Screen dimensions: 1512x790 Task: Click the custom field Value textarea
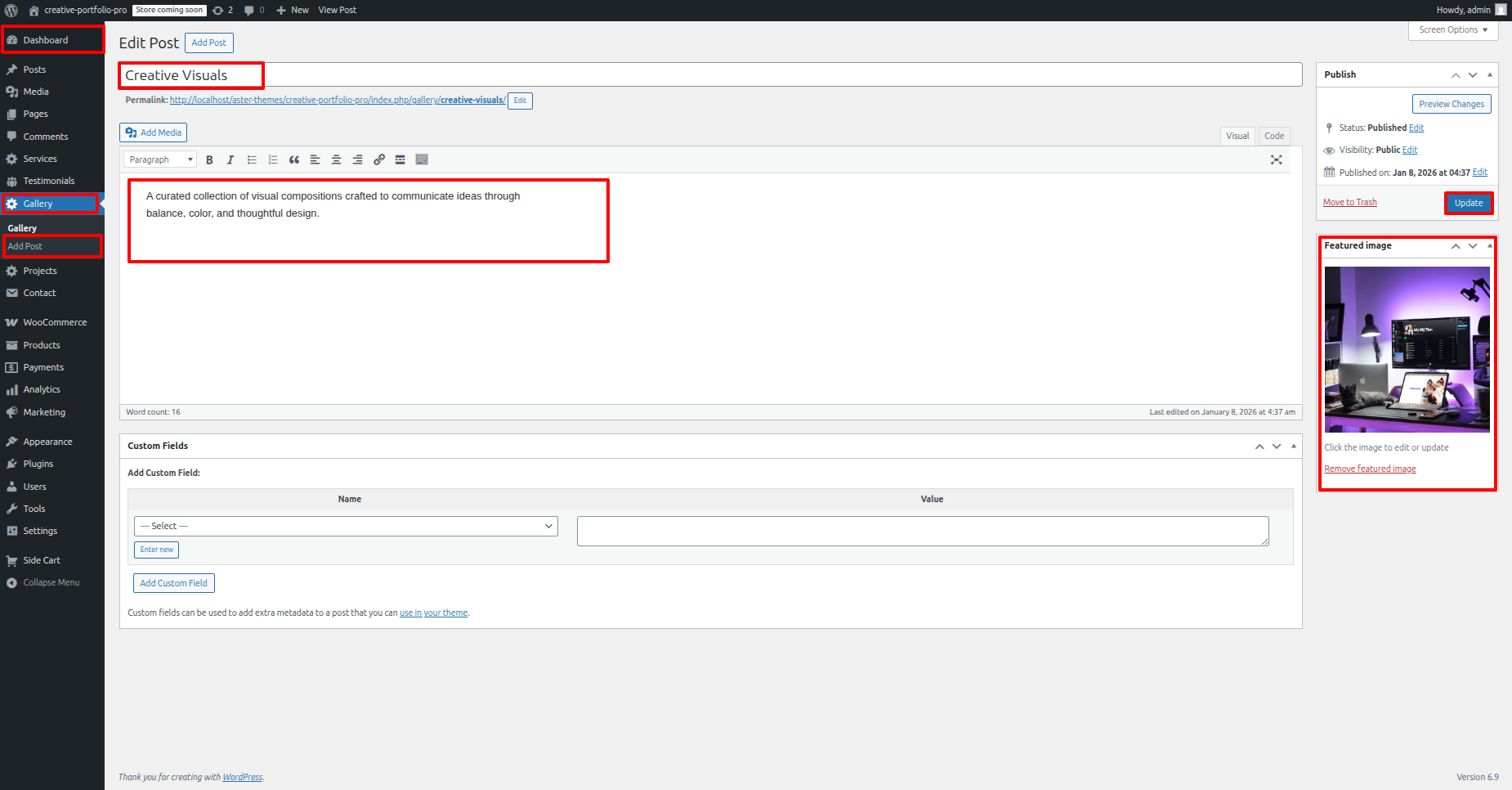tap(922, 531)
